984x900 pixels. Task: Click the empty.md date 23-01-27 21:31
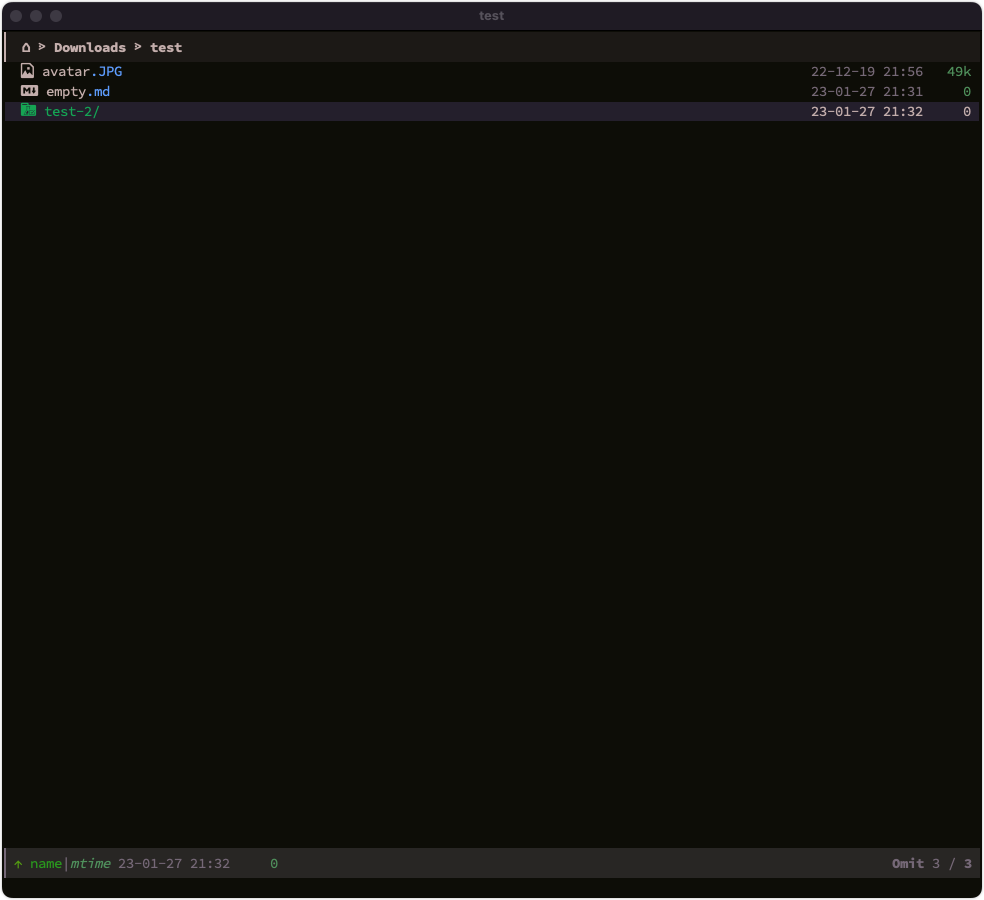click(867, 92)
